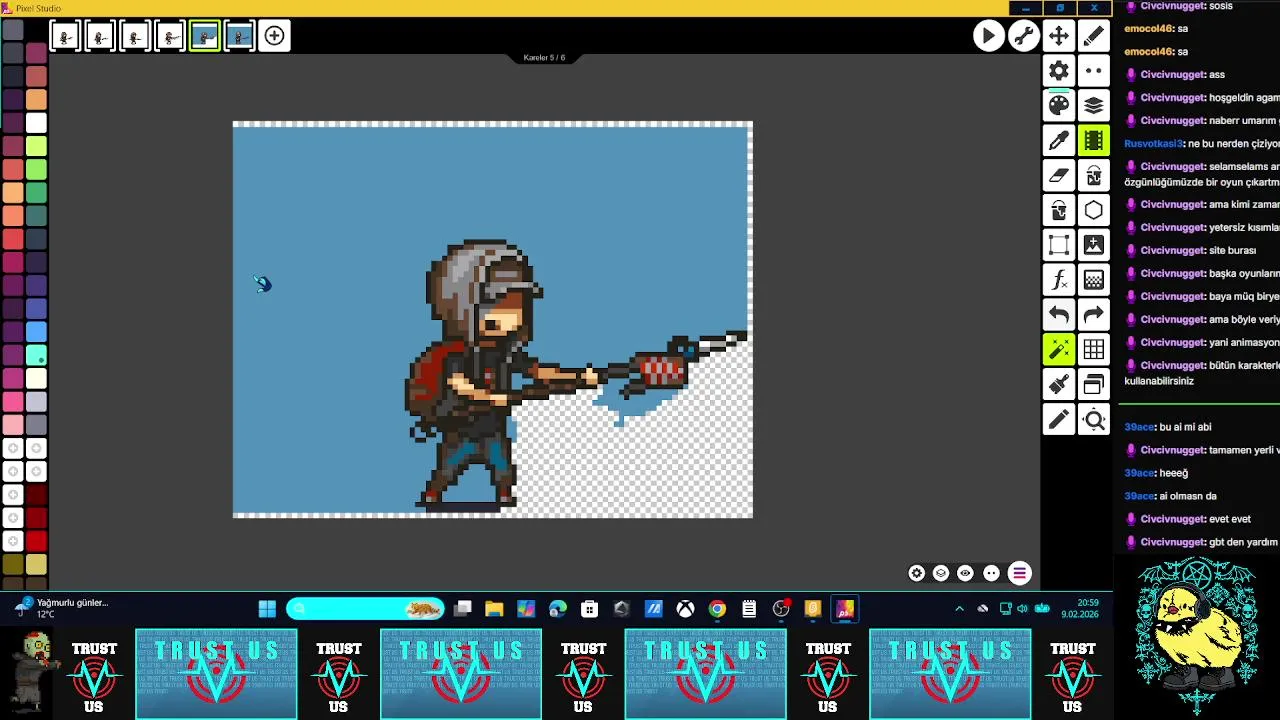Toggle the grid icon
The image size is (1280, 720).
pyautogui.click(x=1094, y=349)
